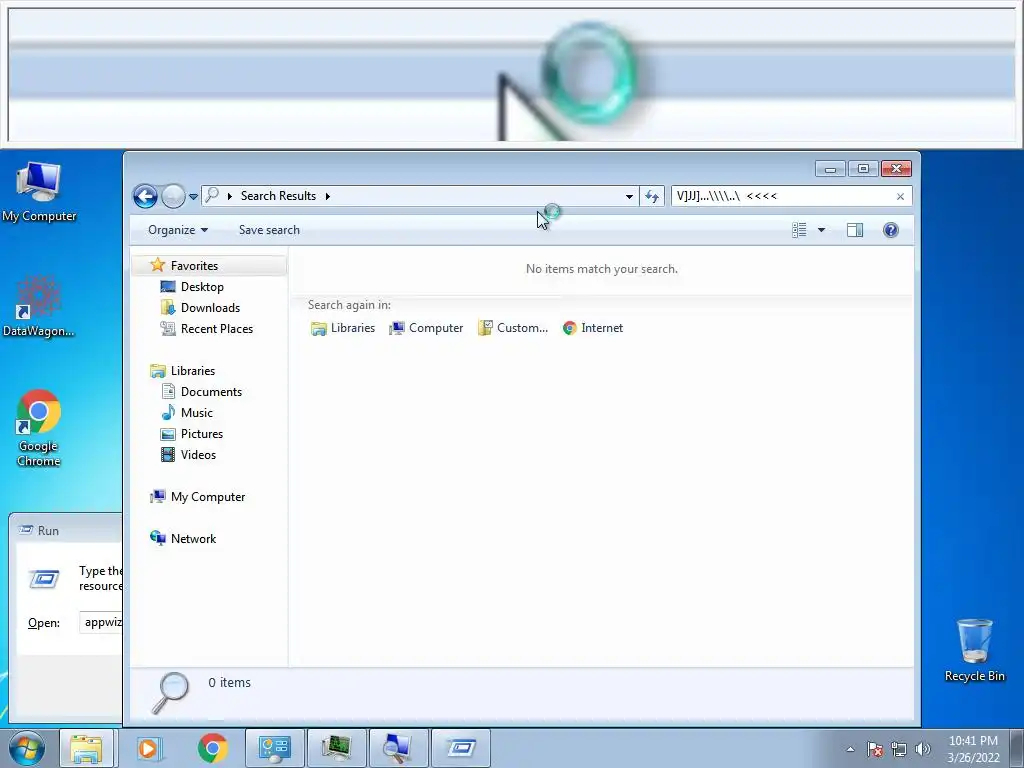Image resolution: width=1024 pixels, height=768 pixels.
Task: Click the Recycle Bin desktop icon
Action: coord(974,650)
